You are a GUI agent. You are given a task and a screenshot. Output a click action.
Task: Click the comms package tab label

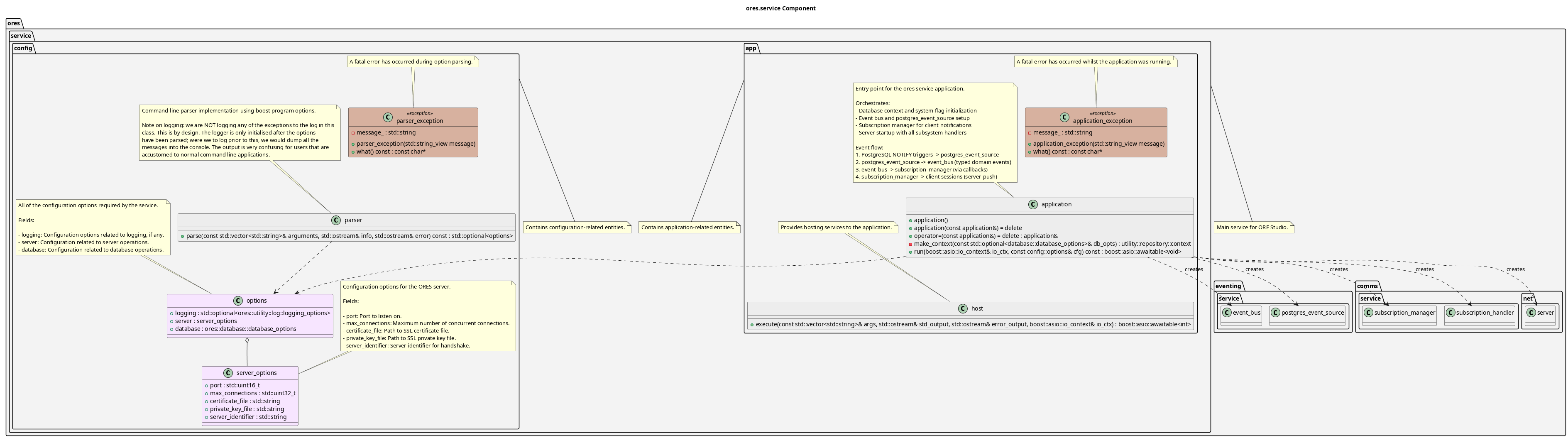(x=1367, y=286)
